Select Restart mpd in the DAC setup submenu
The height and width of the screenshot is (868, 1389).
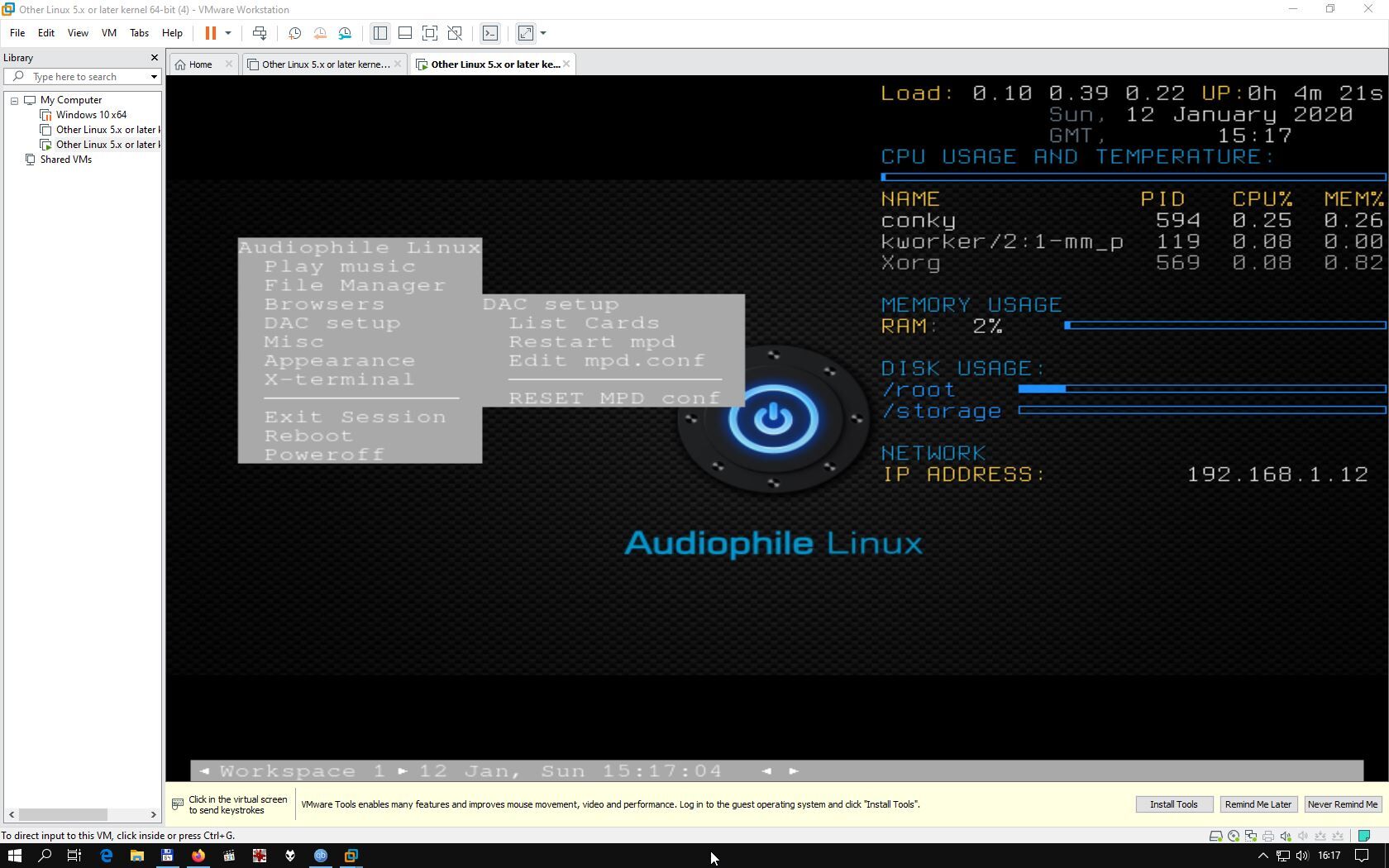tap(592, 341)
